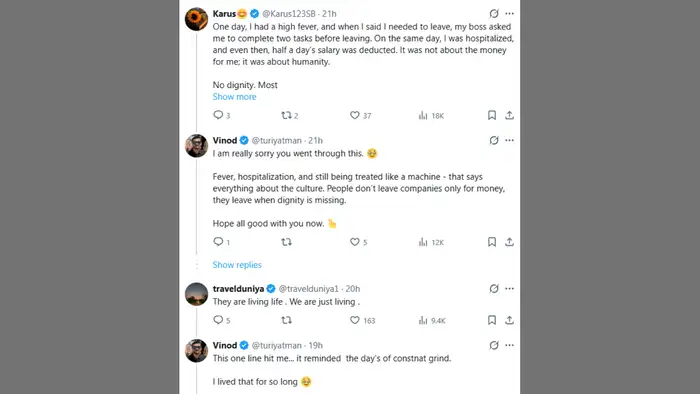Viewport: 700px width, 394px height.
Task: Open Vinod's profile picture on 19h tweet
Action: (196, 351)
